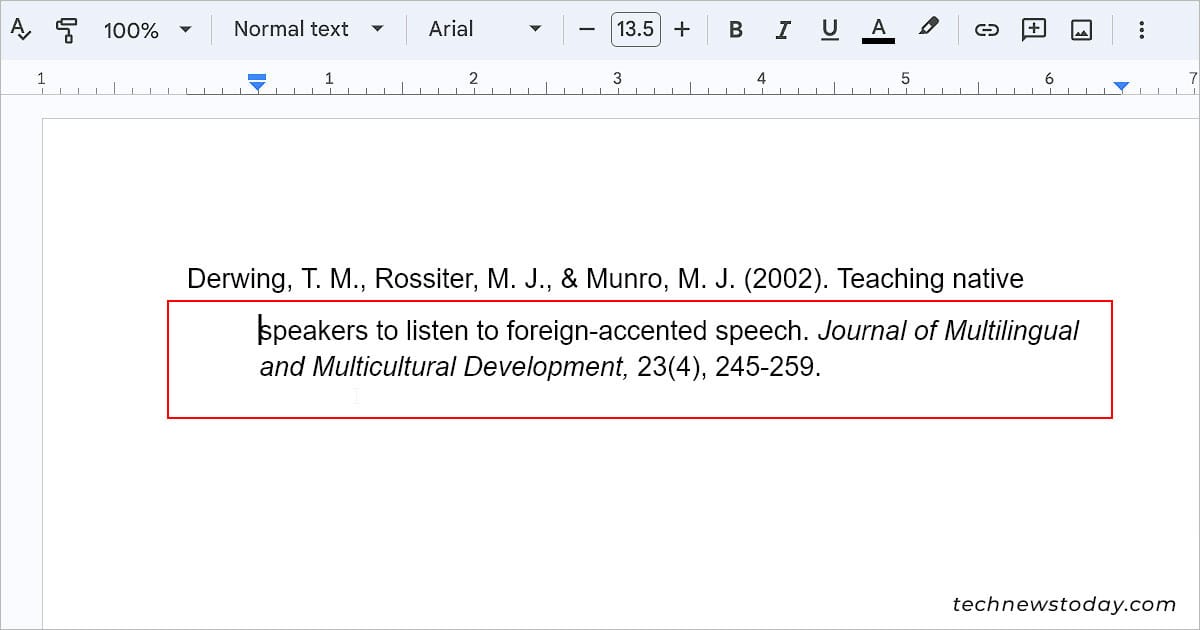
Task: Click the right indent marker on ruler
Action: click(x=1122, y=87)
